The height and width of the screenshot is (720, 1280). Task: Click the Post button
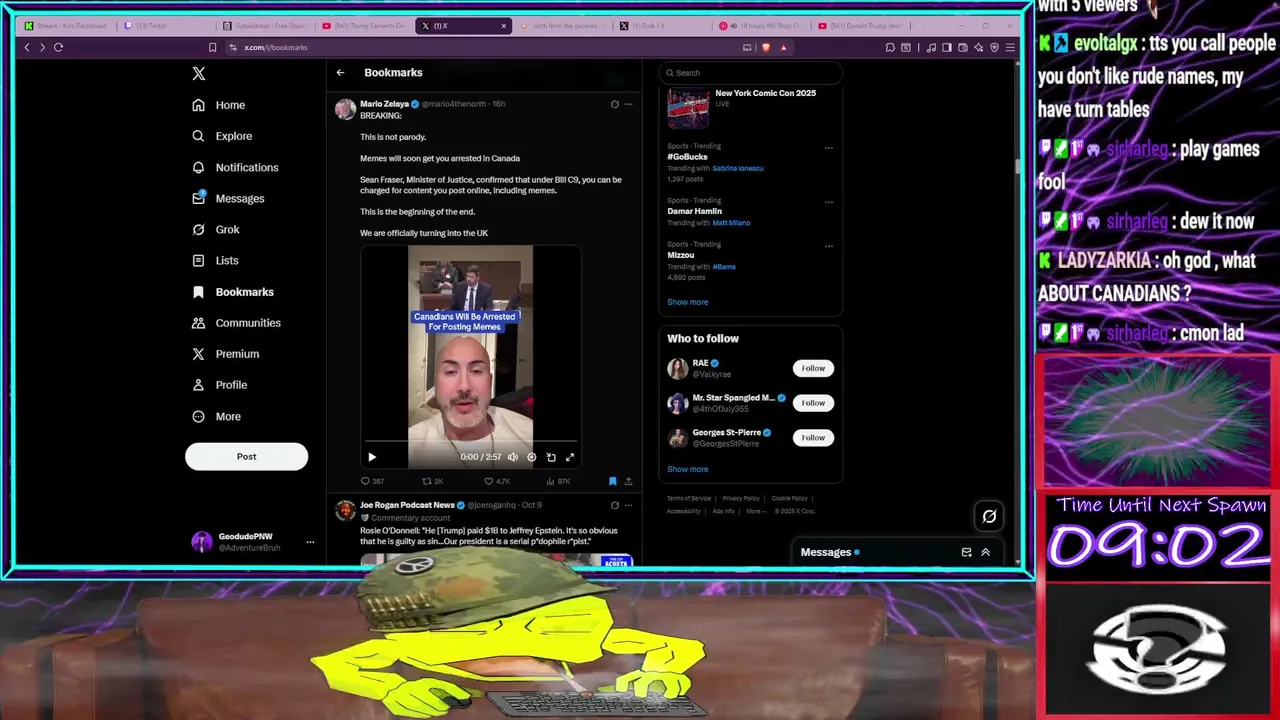pos(246,456)
